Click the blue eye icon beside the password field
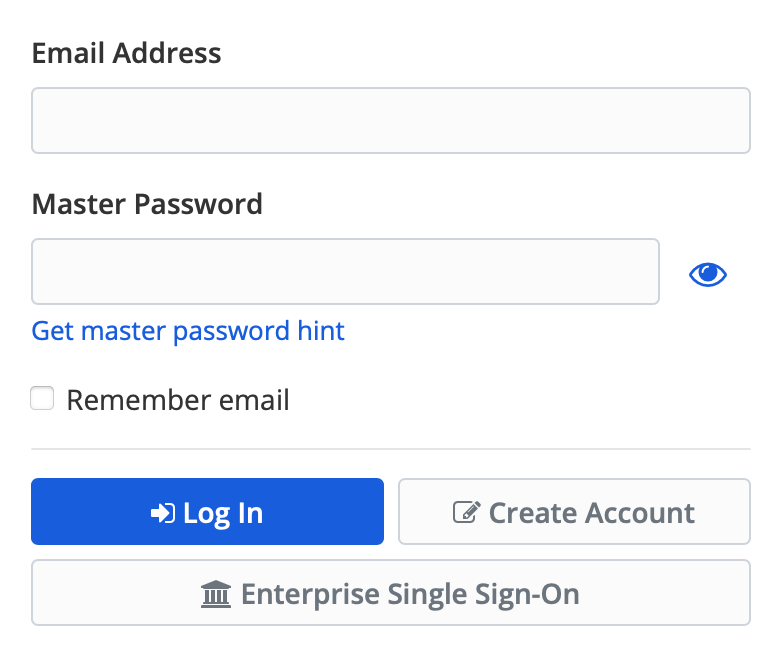This screenshot has width=778, height=654. point(708,274)
